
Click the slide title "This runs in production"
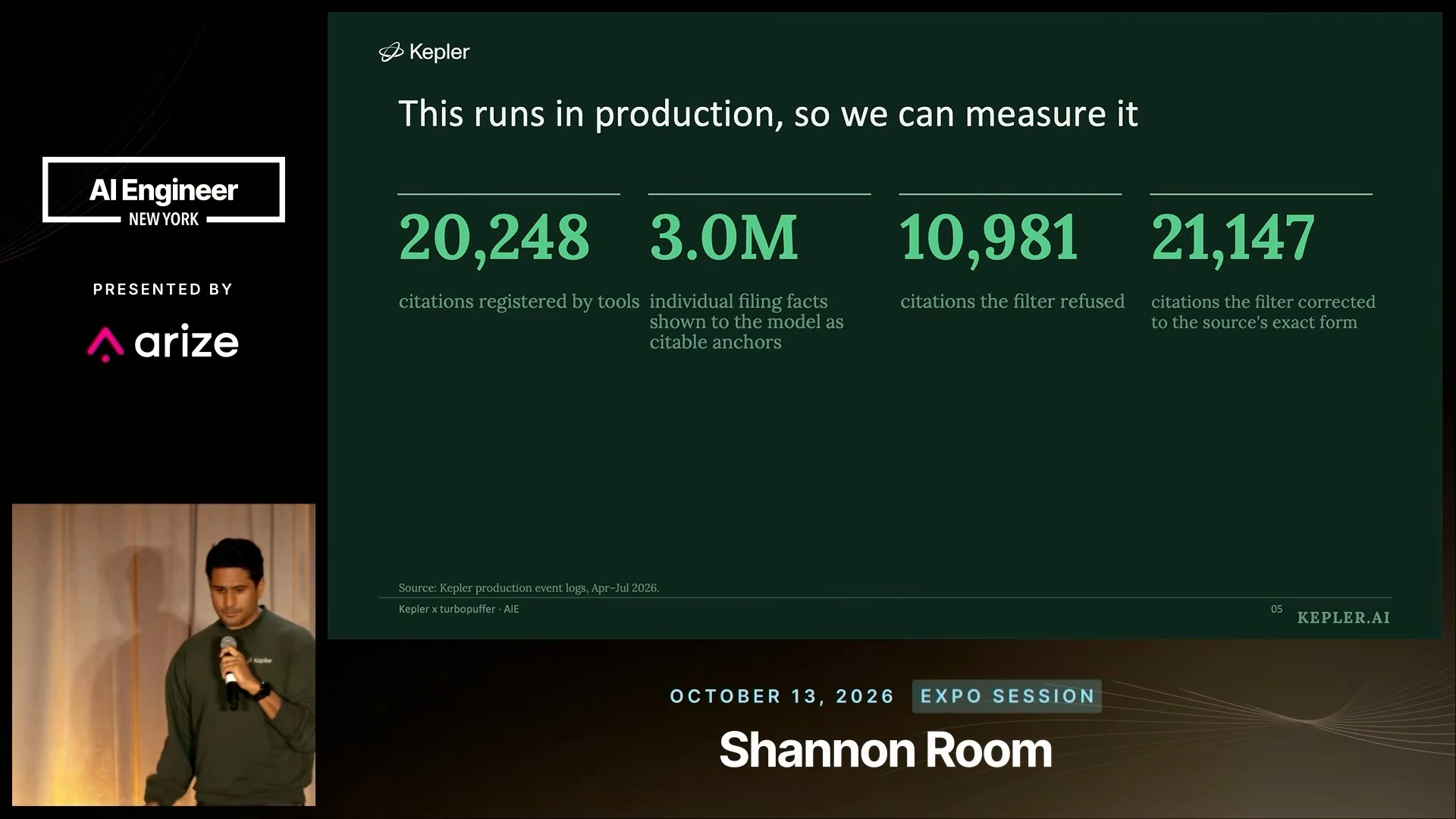[768, 114]
